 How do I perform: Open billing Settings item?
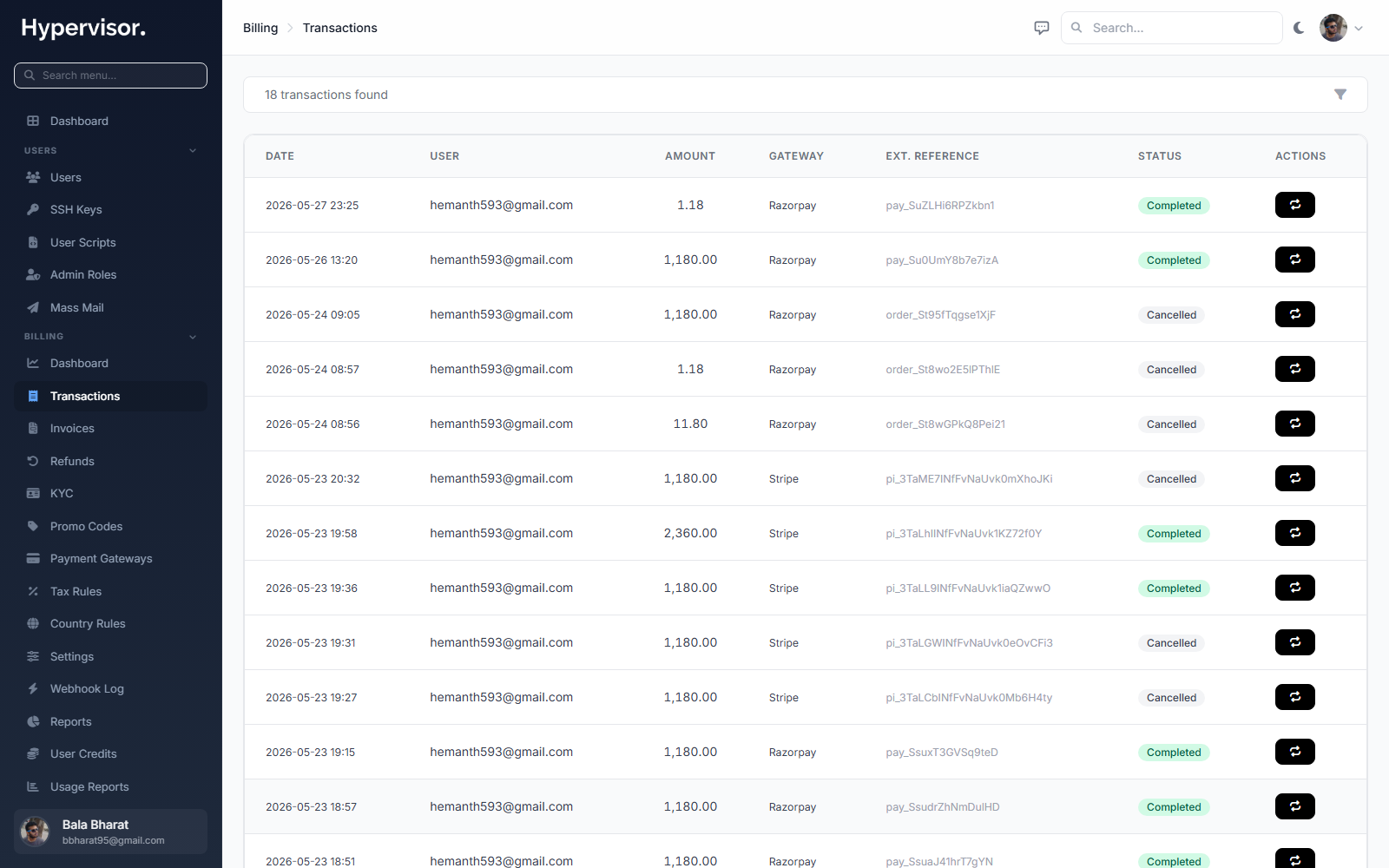[110, 656]
